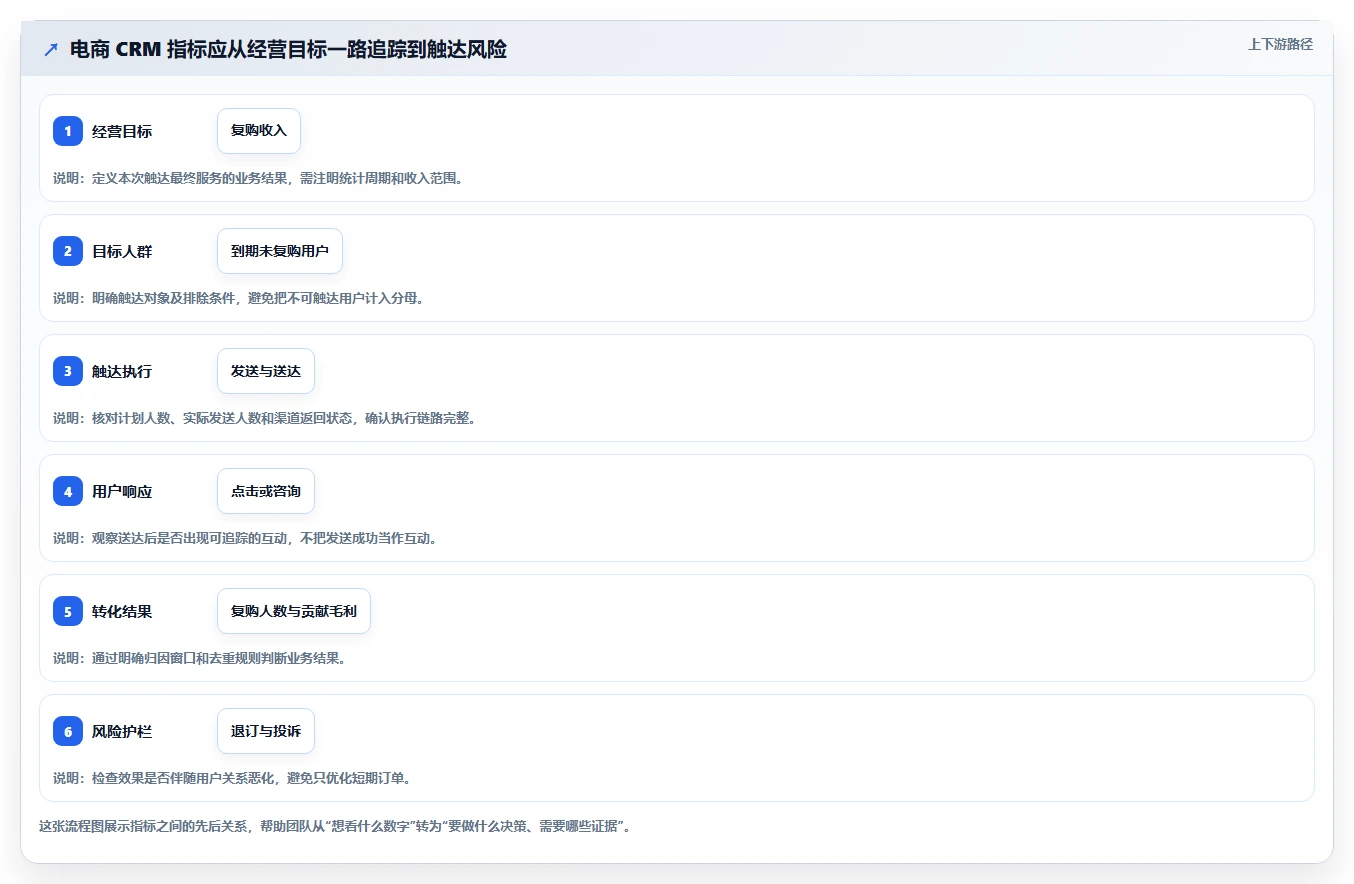Click the step 3 number badge
Screen dimensions: 1354x884
point(68,371)
